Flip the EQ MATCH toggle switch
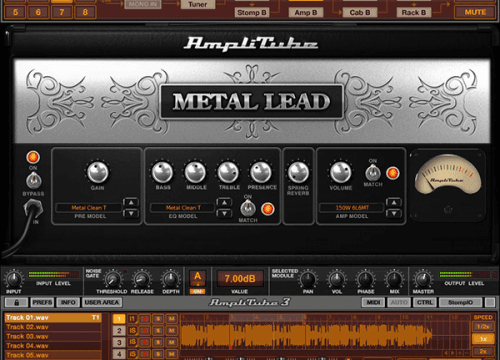Screen dimensions: 500x360 point(248,209)
